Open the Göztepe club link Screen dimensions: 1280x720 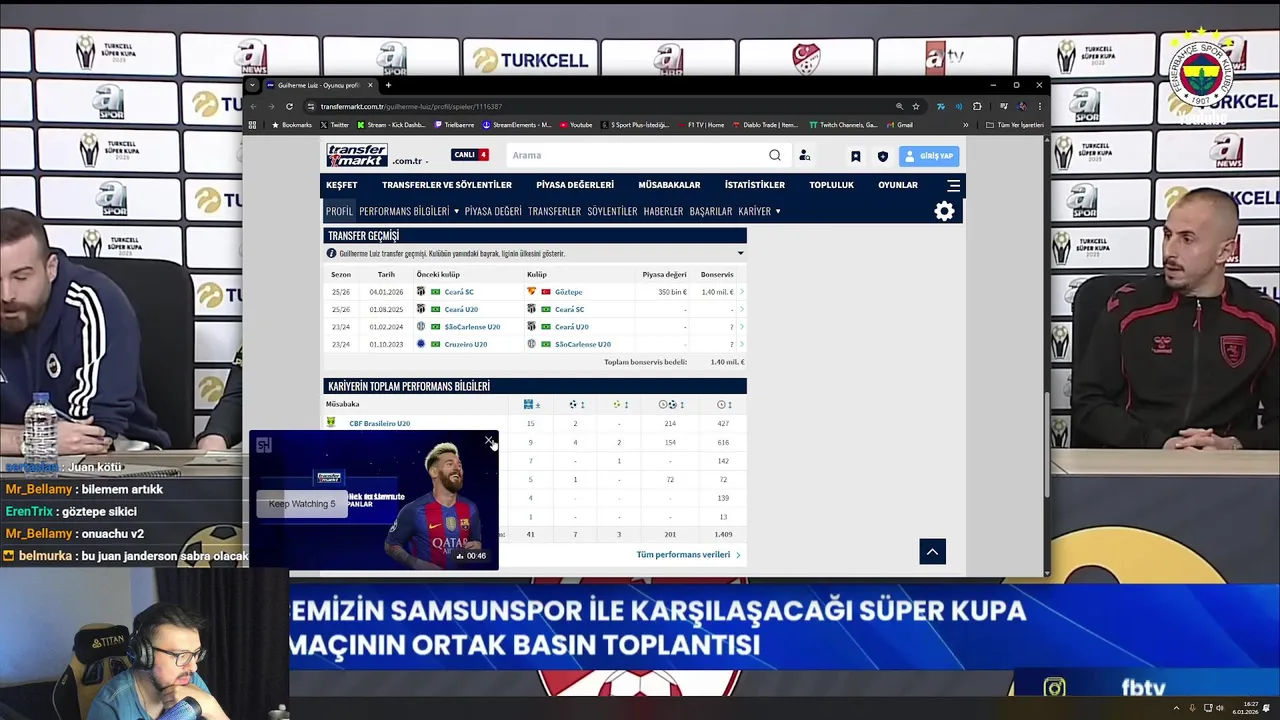click(569, 292)
